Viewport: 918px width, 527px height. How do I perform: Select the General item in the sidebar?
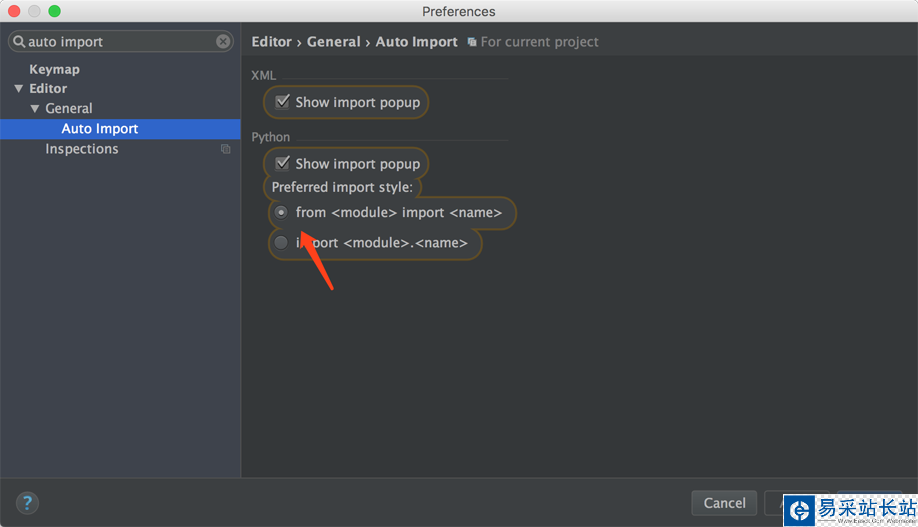68,108
